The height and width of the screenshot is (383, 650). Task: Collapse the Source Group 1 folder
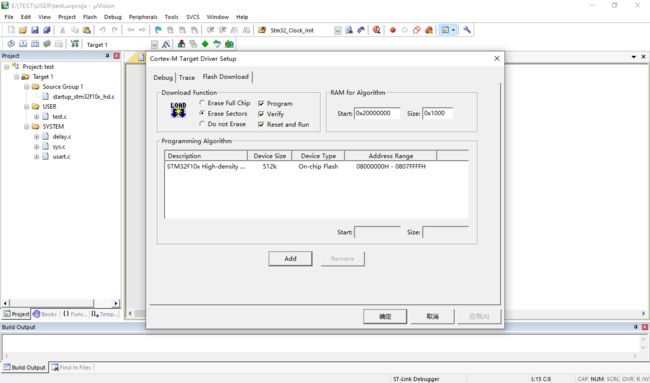27,87
